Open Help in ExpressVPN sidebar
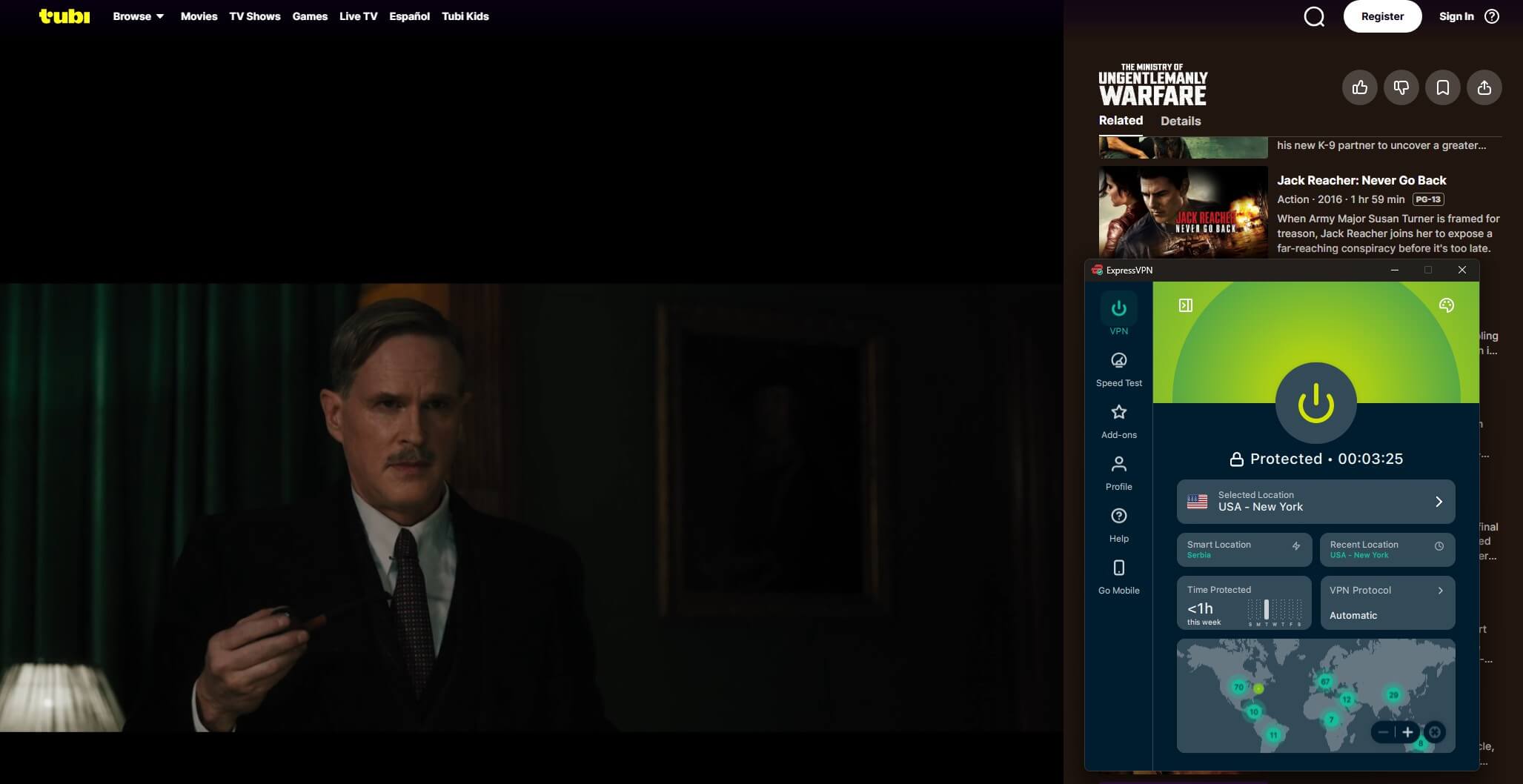 pyautogui.click(x=1119, y=525)
